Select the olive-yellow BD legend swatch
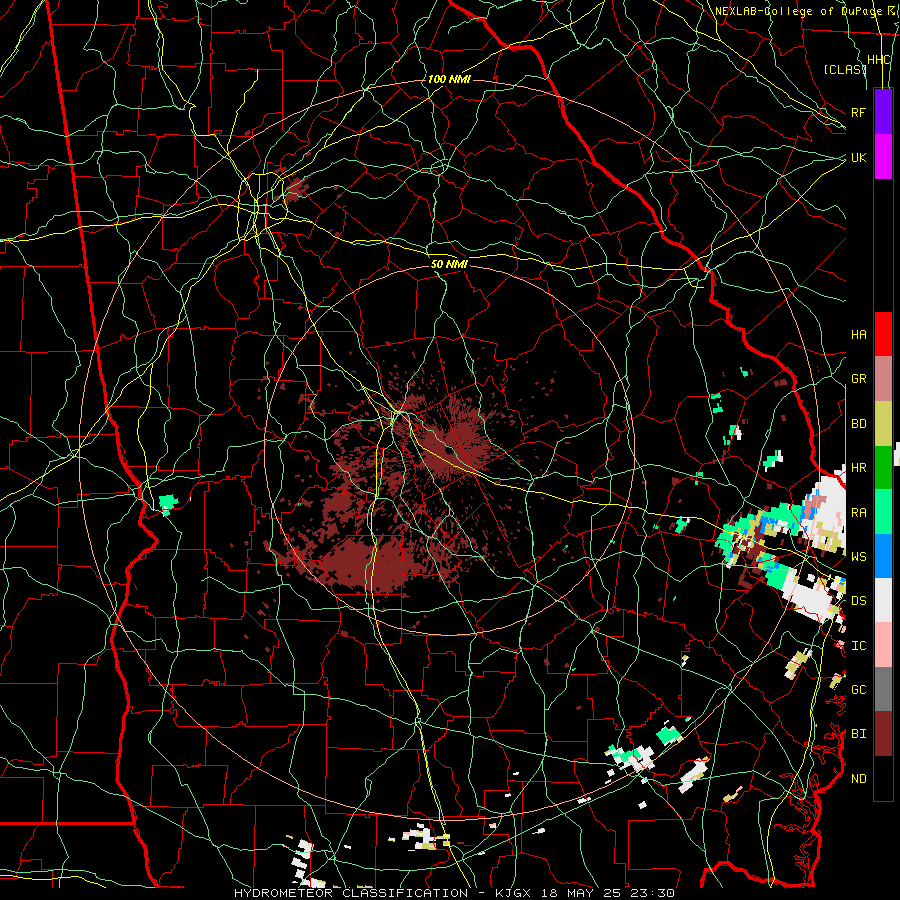 click(883, 424)
